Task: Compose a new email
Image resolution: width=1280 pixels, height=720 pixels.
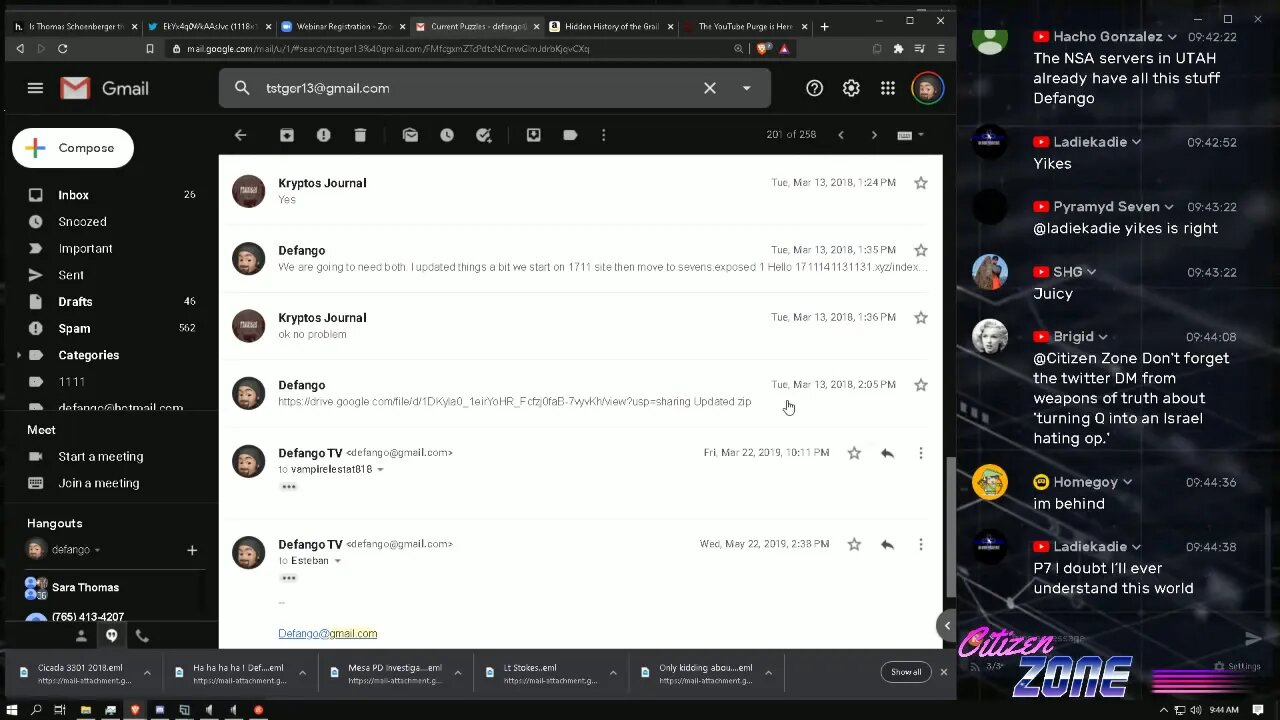Action: pyautogui.click(x=72, y=148)
